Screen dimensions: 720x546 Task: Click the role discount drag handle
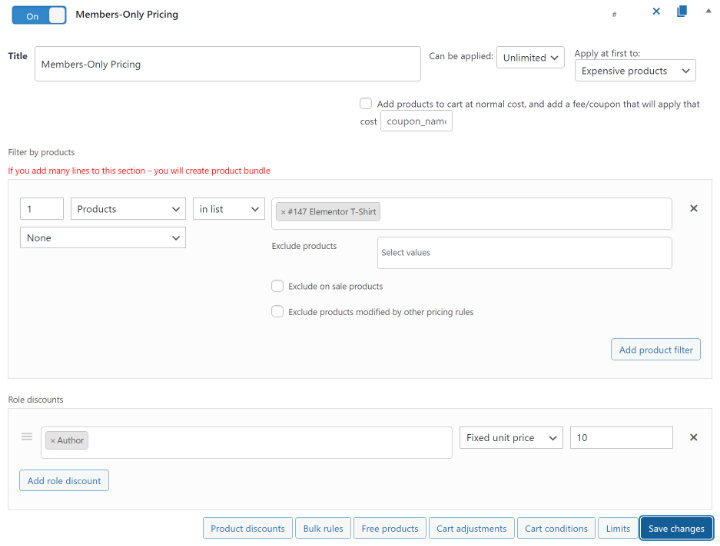(27, 437)
